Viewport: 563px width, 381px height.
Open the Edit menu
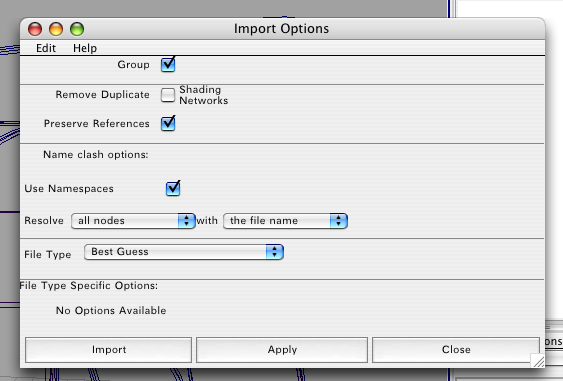coord(46,48)
